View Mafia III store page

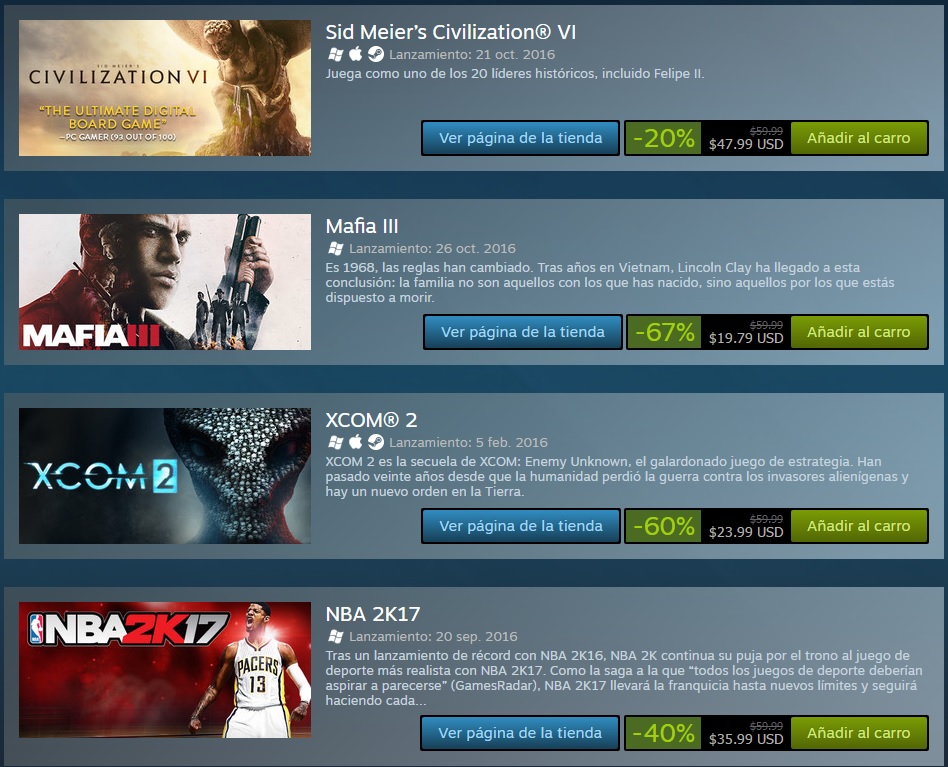click(x=522, y=332)
